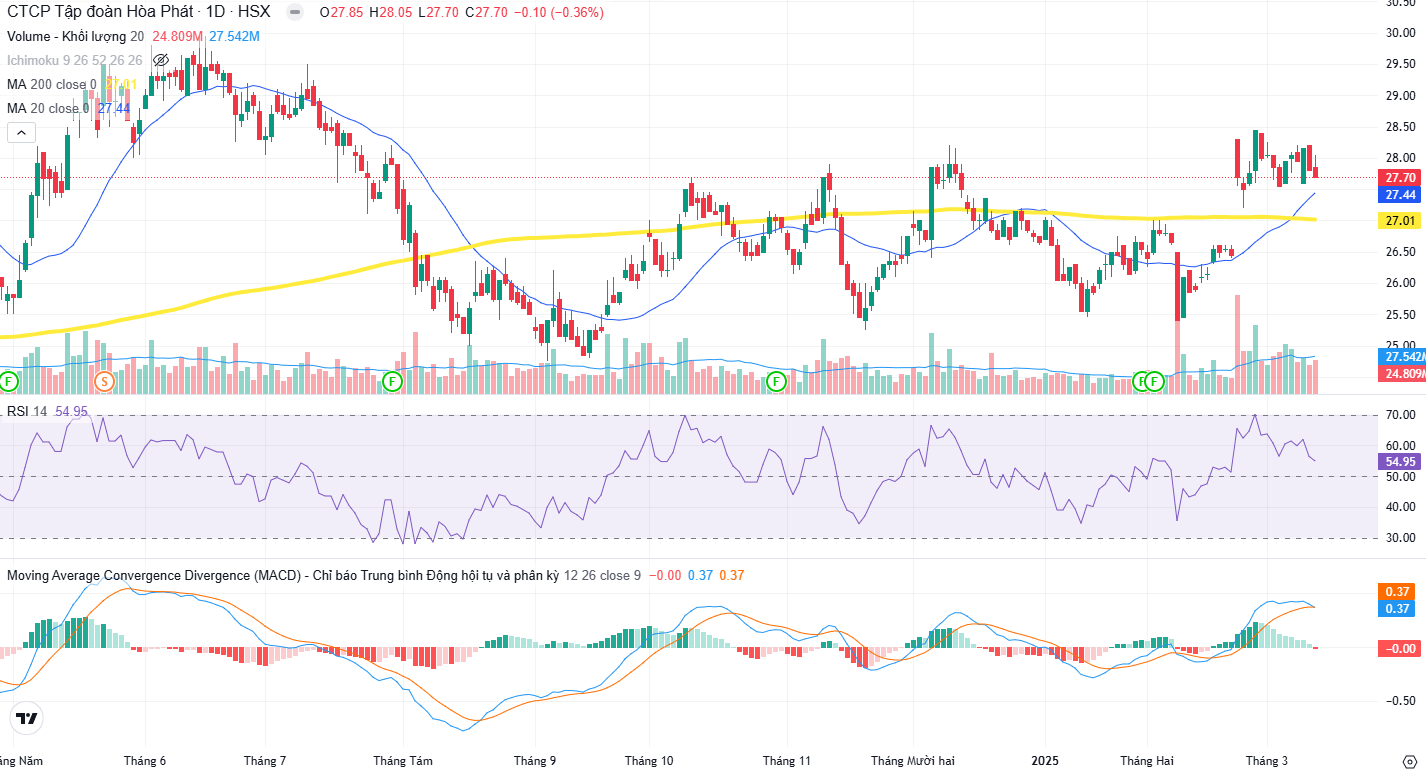Click the red 24.809M volume axis label
Screen dimensions: 1426x772
pyautogui.click(x=1403, y=374)
